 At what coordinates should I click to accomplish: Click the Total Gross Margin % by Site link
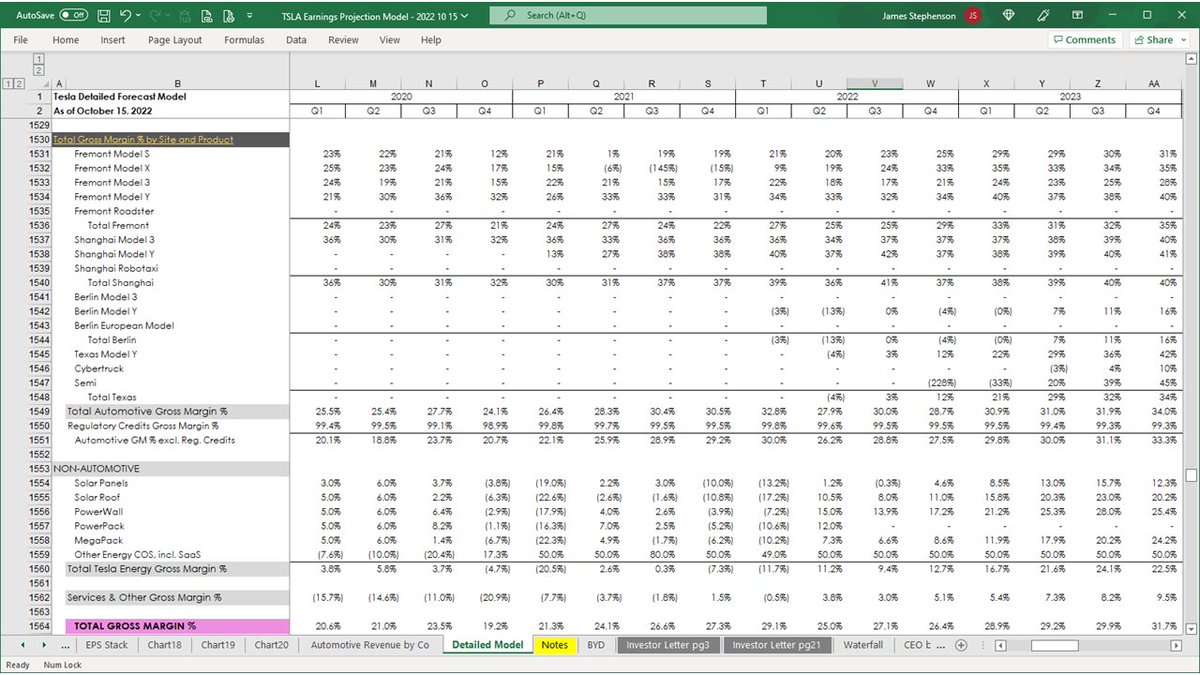tap(144, 140)
